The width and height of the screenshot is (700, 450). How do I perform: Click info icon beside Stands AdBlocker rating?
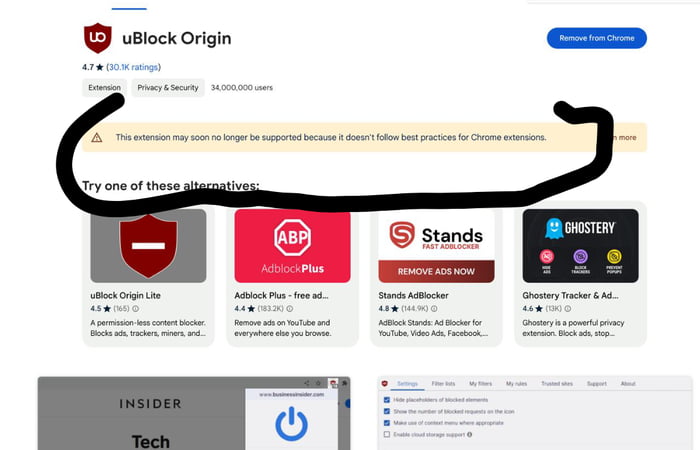coord(434,308)
